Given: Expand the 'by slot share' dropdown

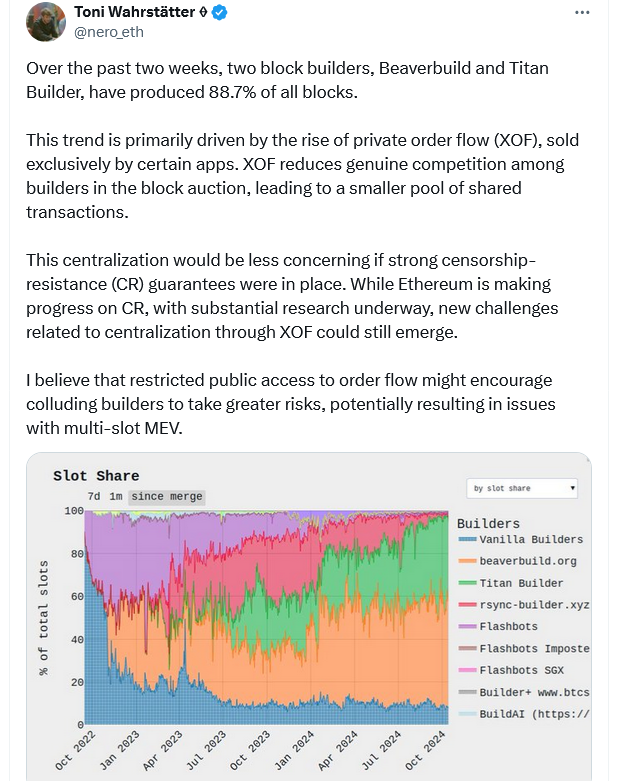Looking at the screenshot, I should [x=522, y=488].
